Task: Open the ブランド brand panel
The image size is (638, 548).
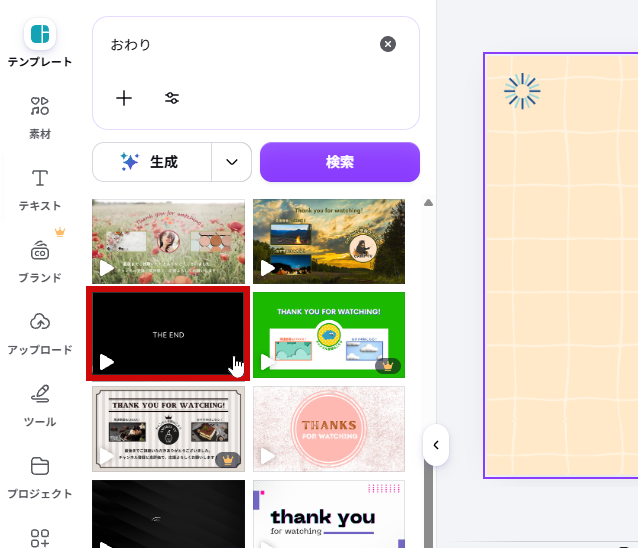Action: tap(39, 260)
